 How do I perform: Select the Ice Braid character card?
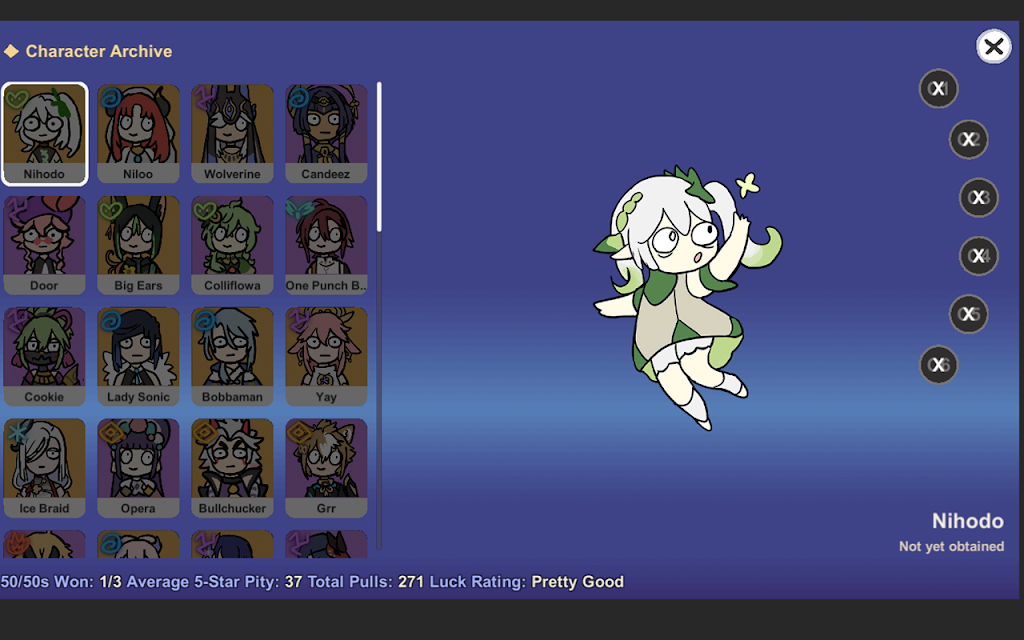tap(45, 468)
